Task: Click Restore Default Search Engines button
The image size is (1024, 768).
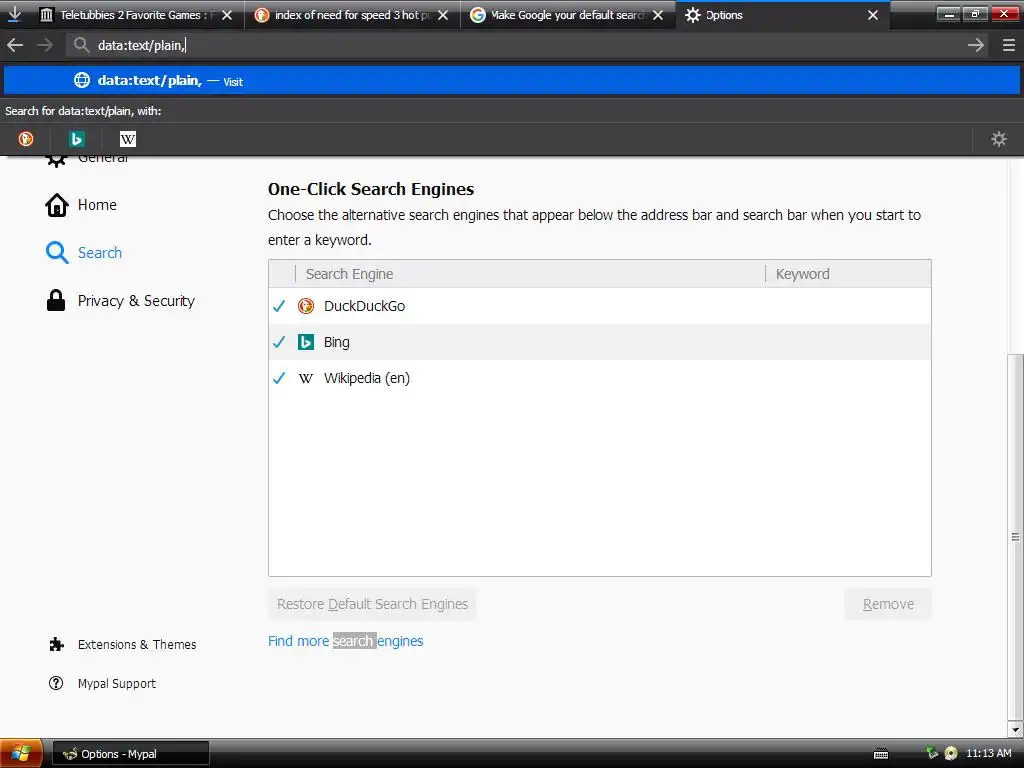Action: point(372,604)
